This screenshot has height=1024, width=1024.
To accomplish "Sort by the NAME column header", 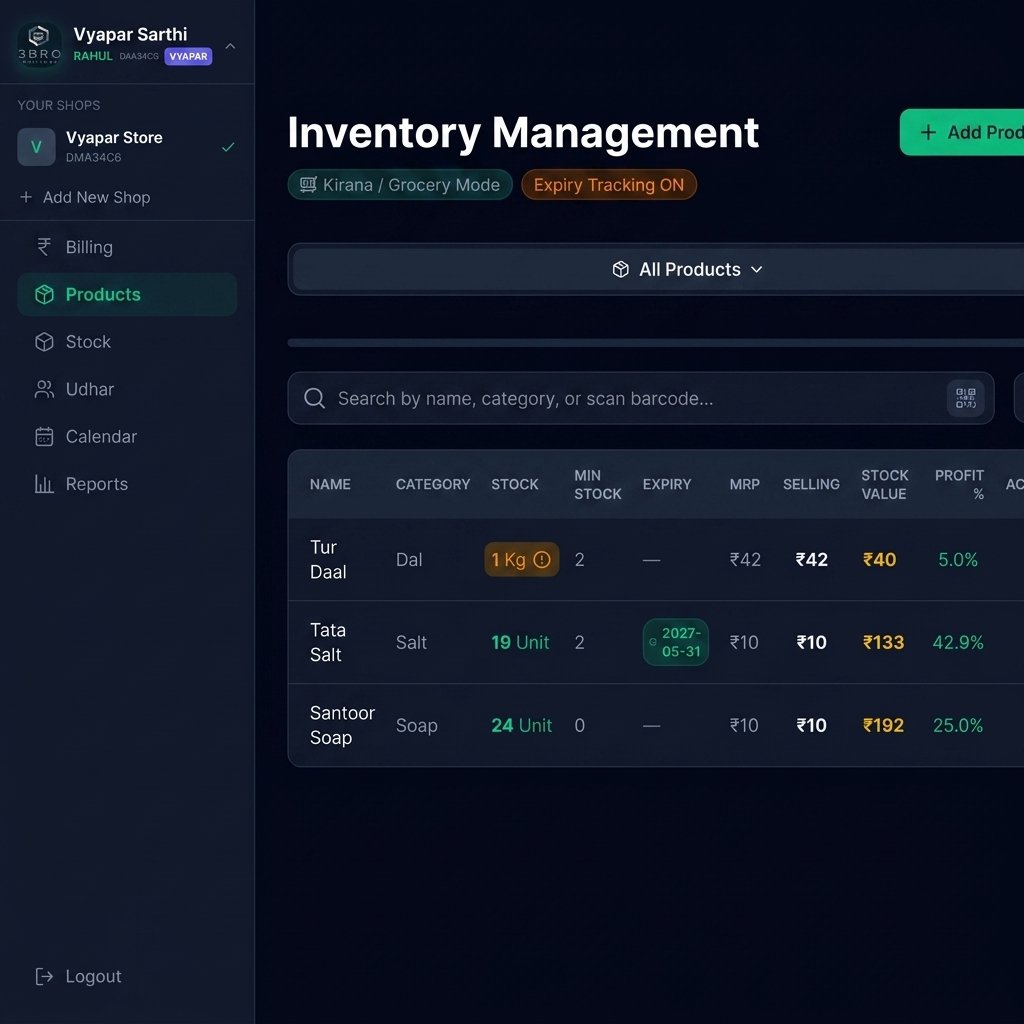I will point(330,485).
